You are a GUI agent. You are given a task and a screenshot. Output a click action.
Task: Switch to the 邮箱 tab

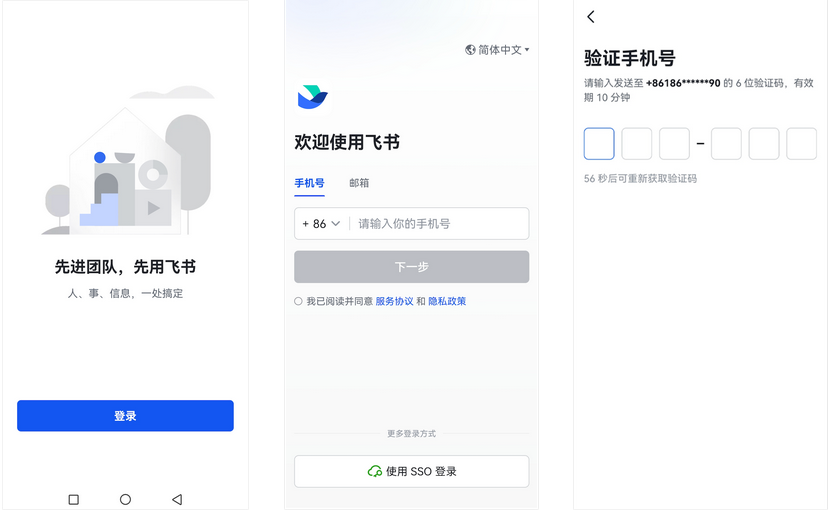(x=359, y=183)
